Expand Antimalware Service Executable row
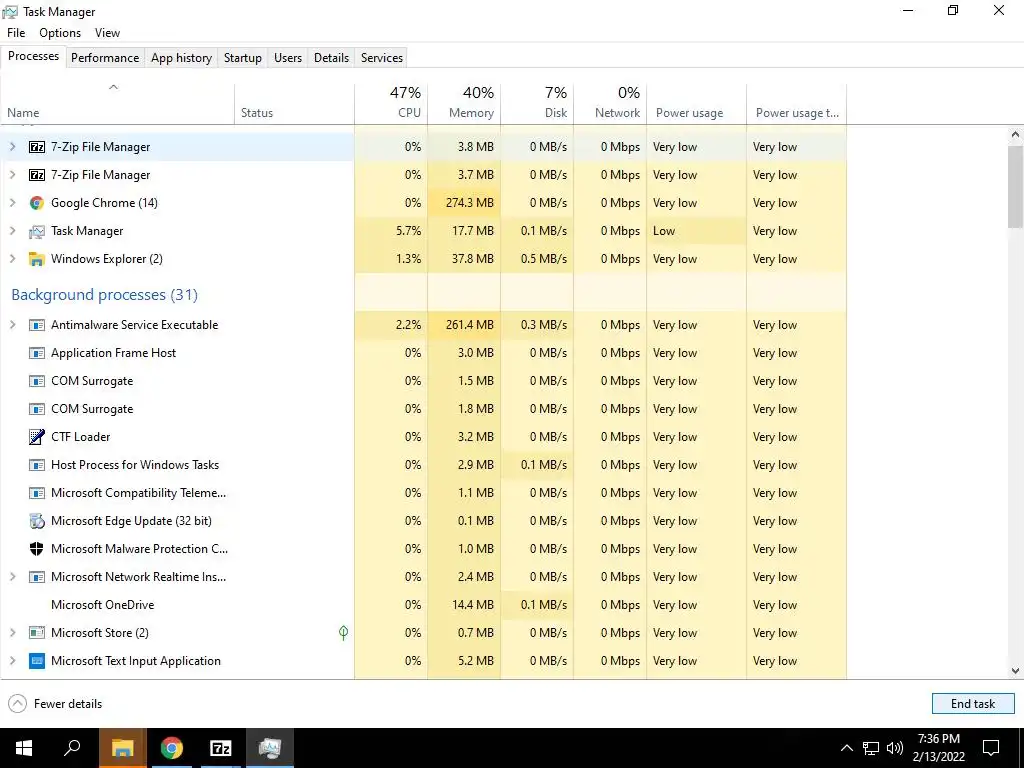1024x768 pixels. [x=12, y=325]
